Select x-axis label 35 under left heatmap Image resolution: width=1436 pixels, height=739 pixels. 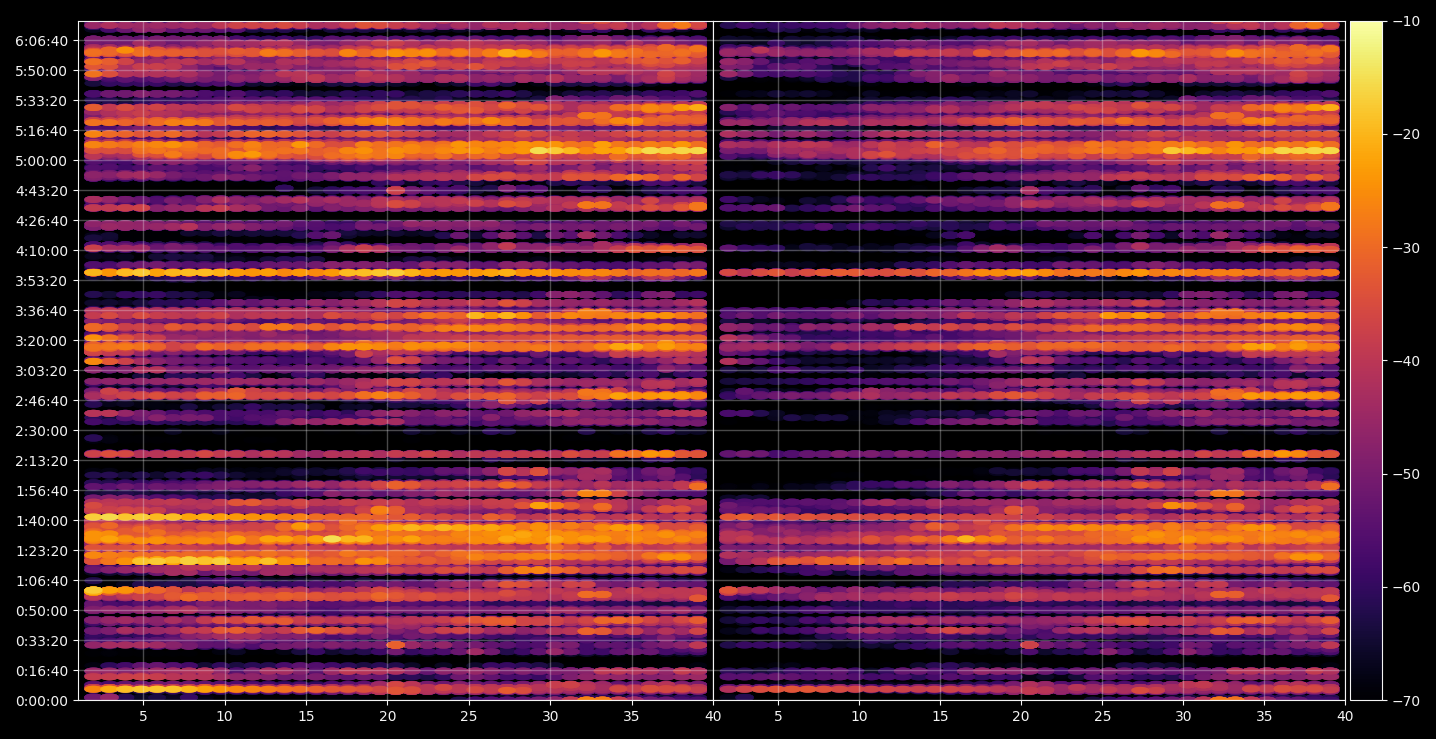(x=631, y=716)
